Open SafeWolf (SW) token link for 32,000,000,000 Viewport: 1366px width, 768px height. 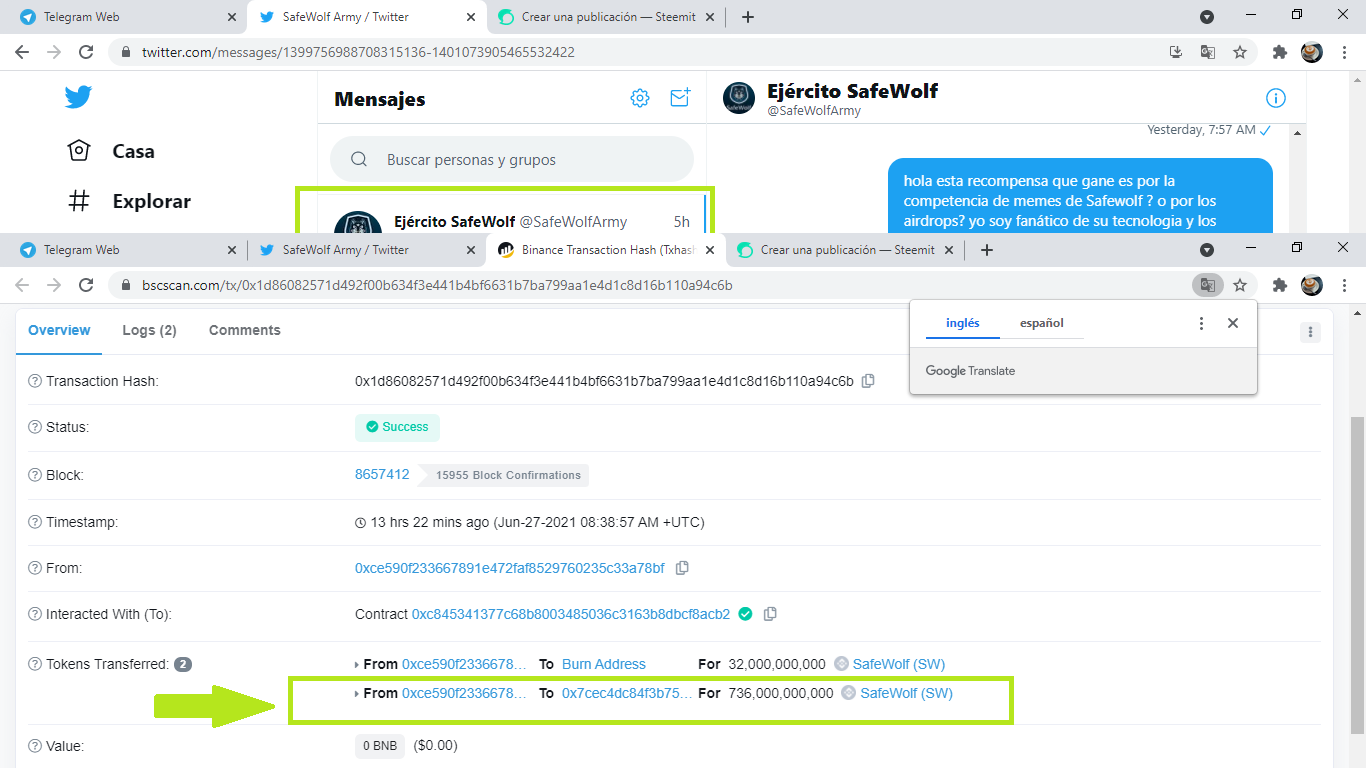(x=899, y=664)
